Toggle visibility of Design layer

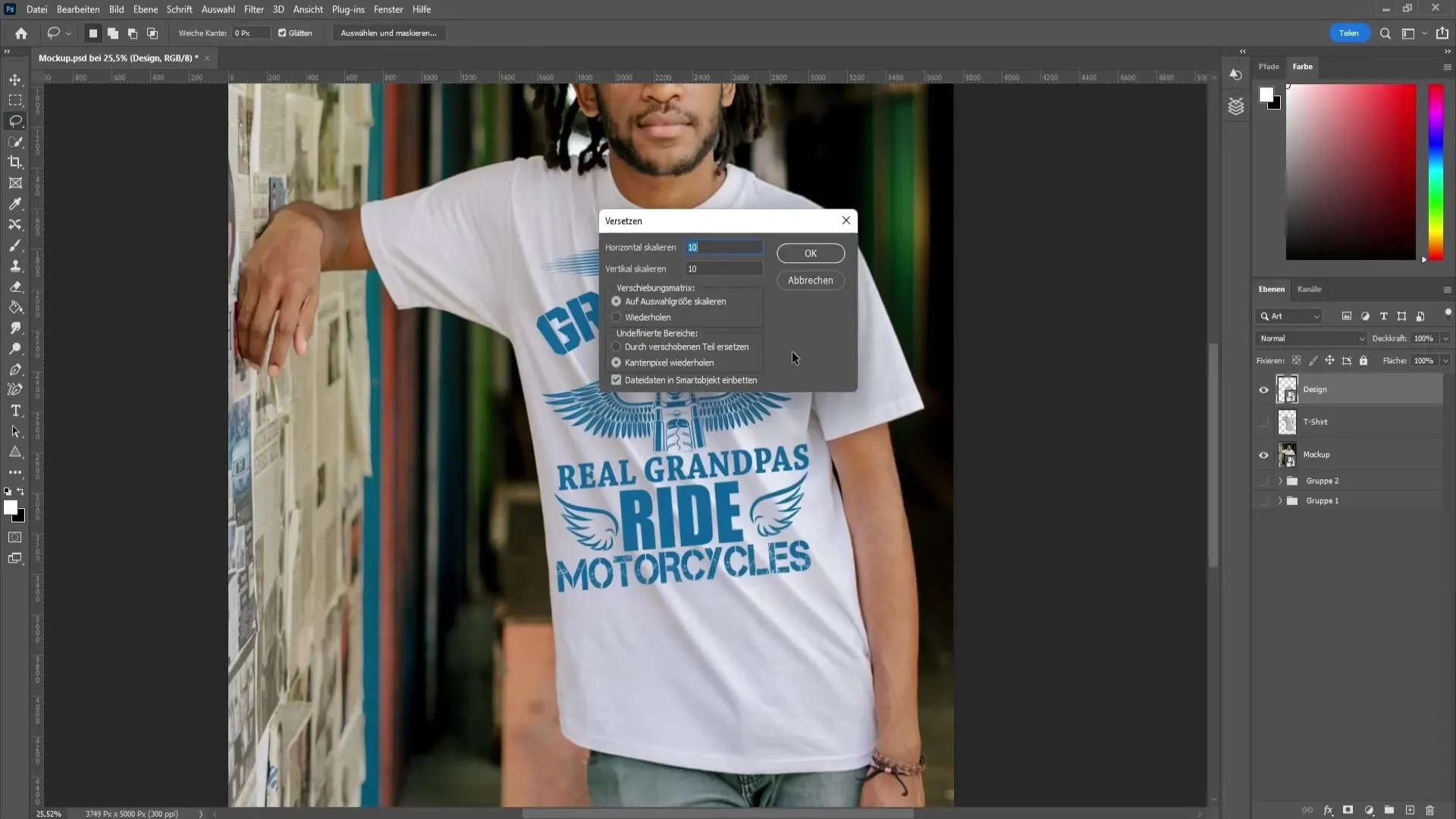click(x=1264, y=389)
